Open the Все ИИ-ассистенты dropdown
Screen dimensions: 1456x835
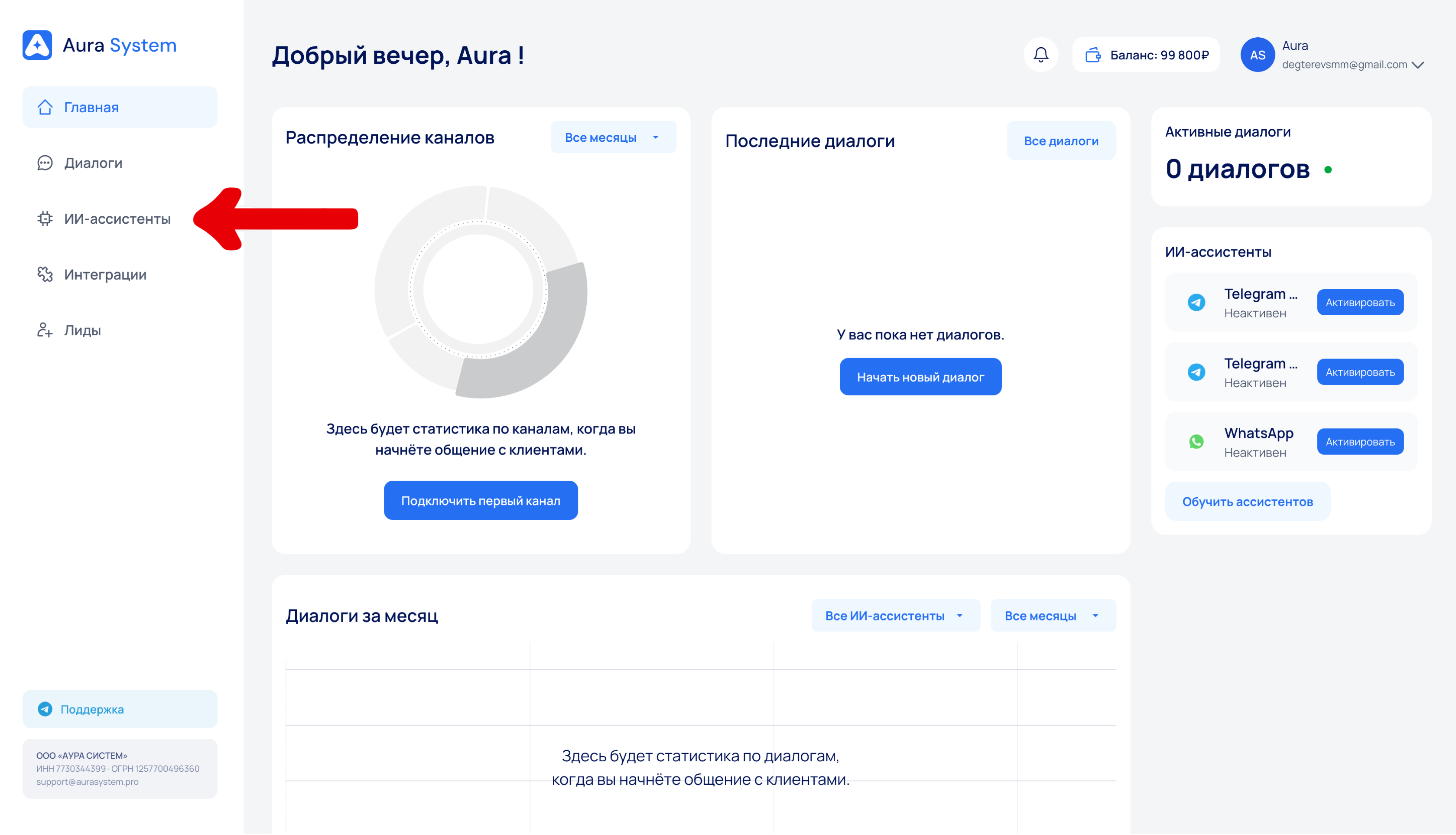pos(895,615)
